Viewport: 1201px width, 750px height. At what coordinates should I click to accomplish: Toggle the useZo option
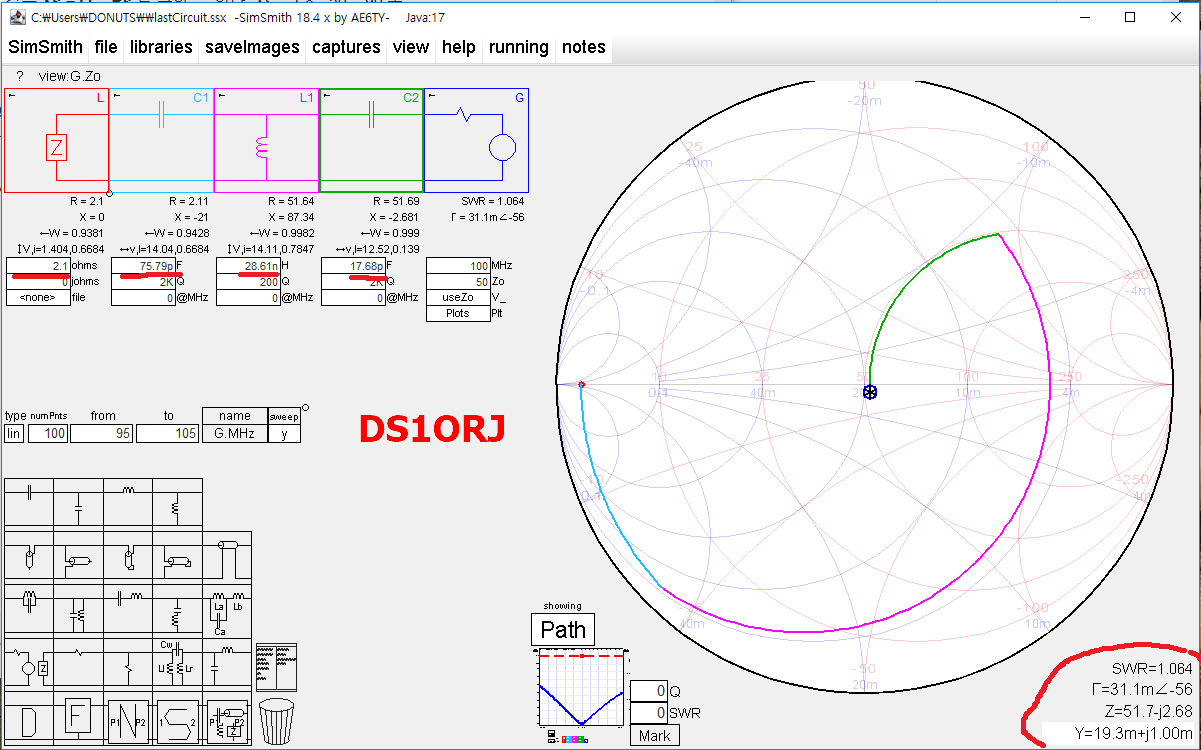coord(458,297)
